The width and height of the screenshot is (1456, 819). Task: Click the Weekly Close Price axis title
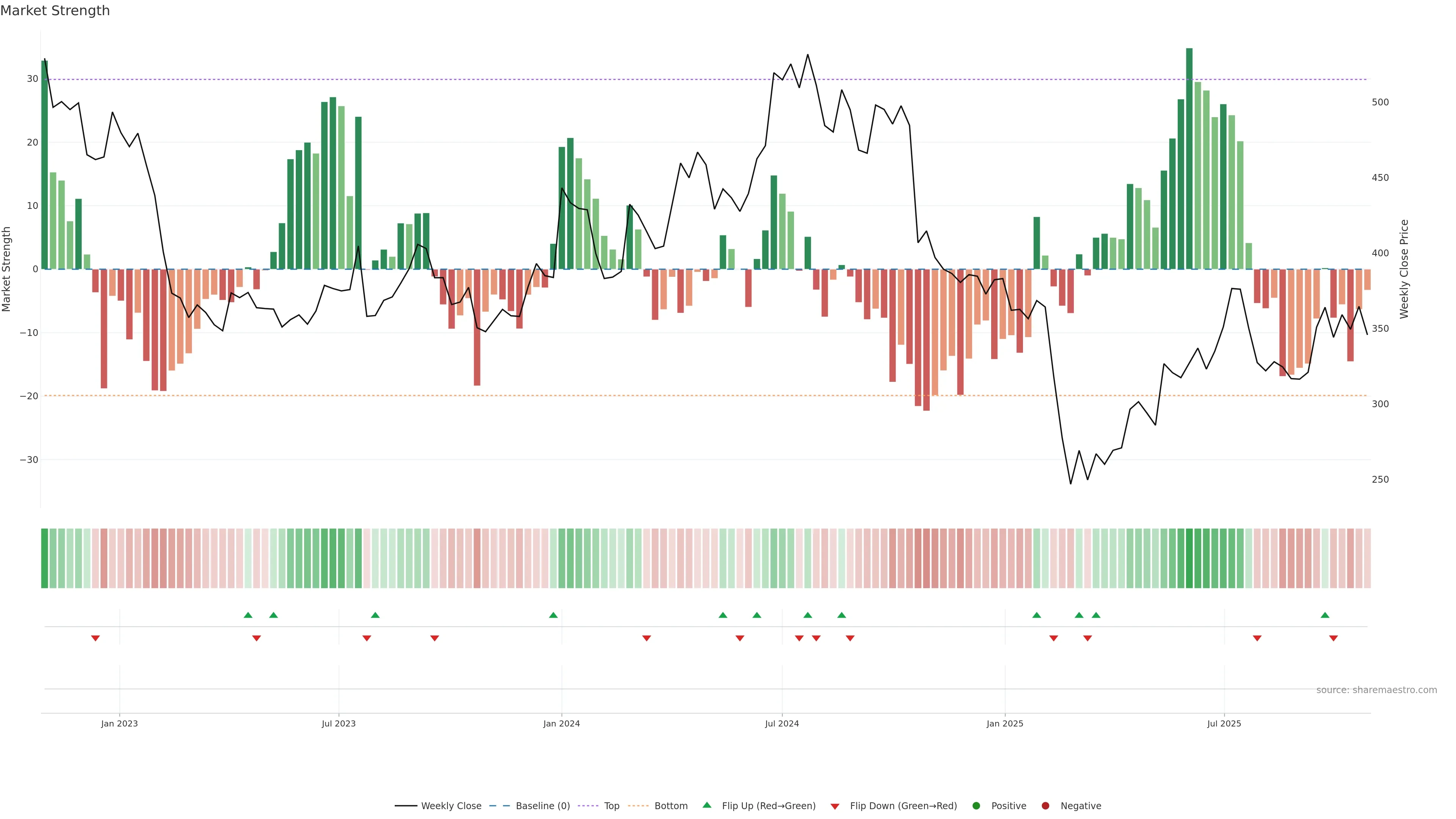(x=1404, y=269)
